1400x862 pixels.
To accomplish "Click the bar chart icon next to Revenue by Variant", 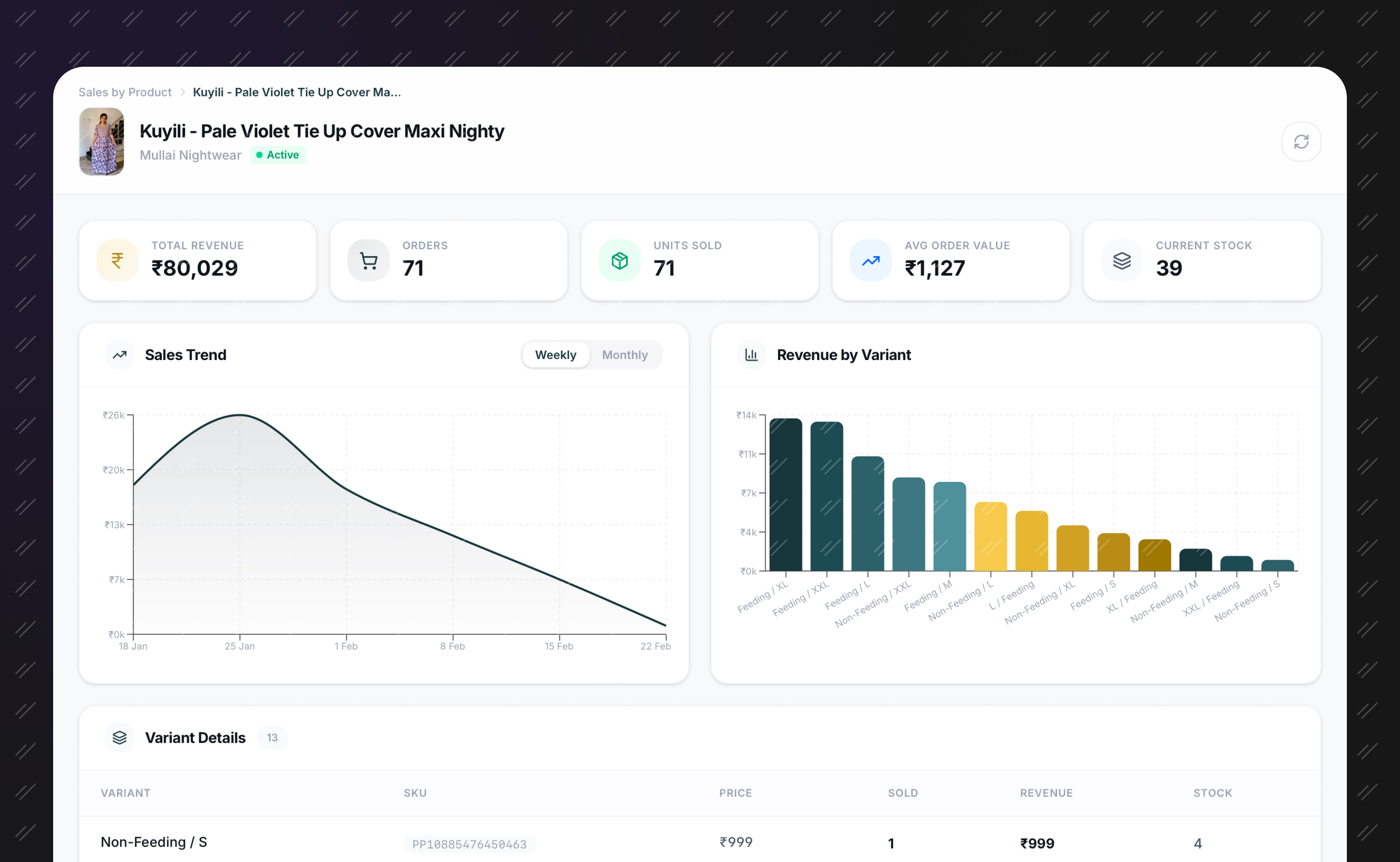I will 751,355.
